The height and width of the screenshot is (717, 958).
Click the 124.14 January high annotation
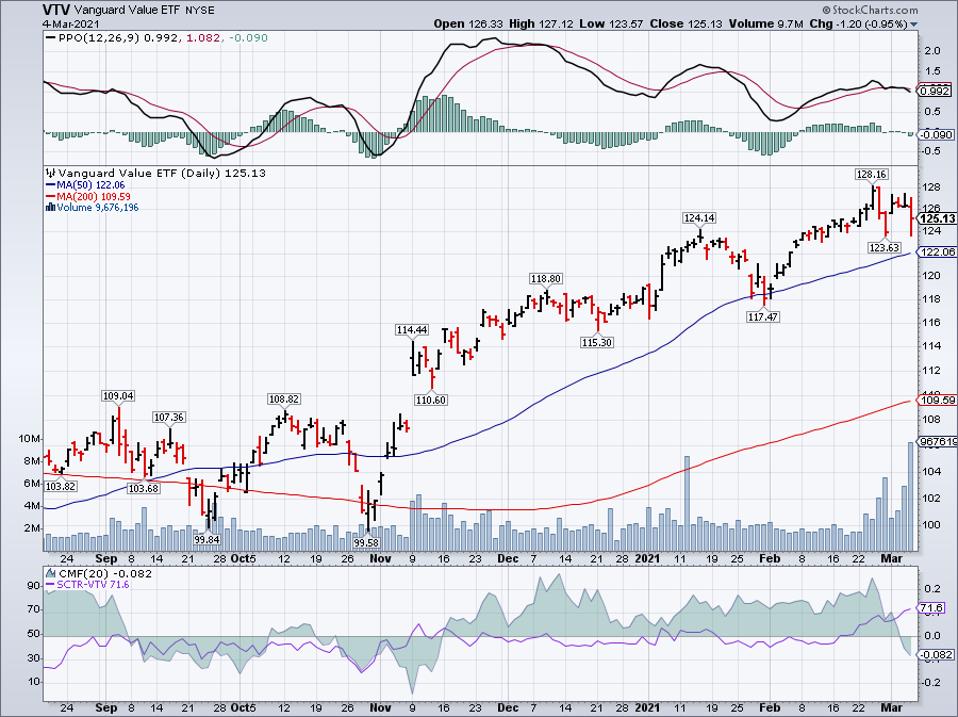(x=701, y=218)
